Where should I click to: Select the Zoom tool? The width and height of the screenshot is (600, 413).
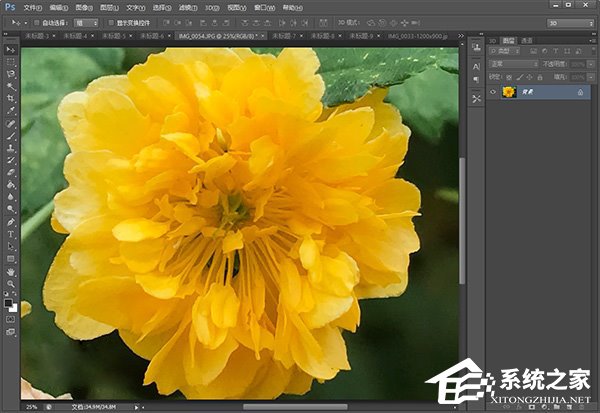click(x=11, y=283)
